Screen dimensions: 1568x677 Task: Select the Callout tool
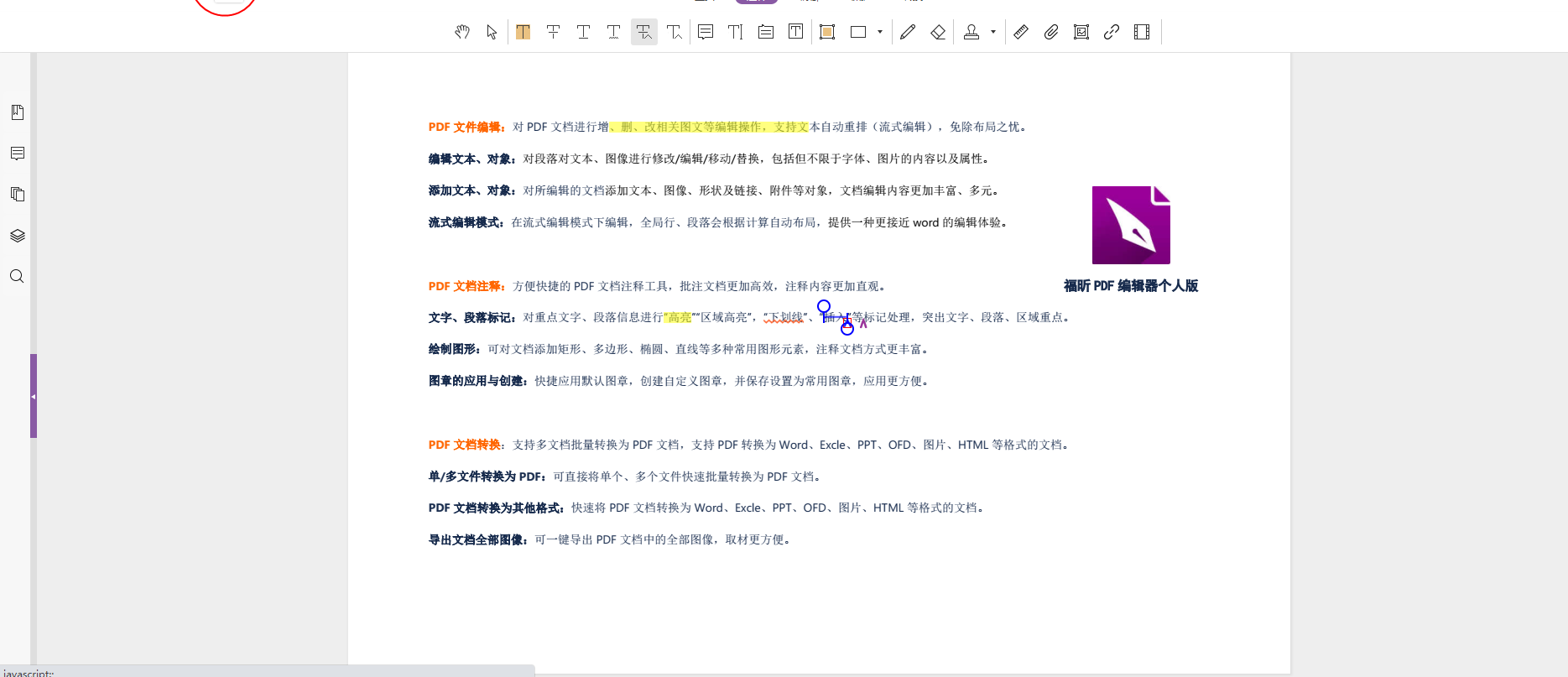coord(766,32)
